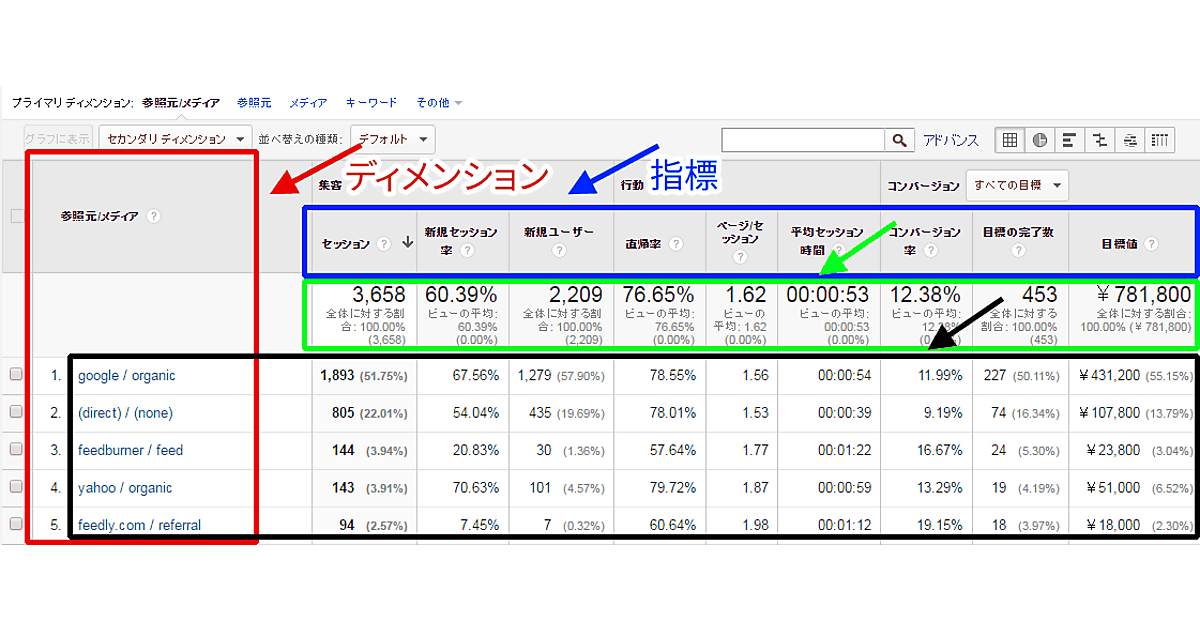Switch to the Term cloud view icon
Image resolution: width=1200 pixels, height=630 pixels.
pyautogui.click(x=1129, y=140)
